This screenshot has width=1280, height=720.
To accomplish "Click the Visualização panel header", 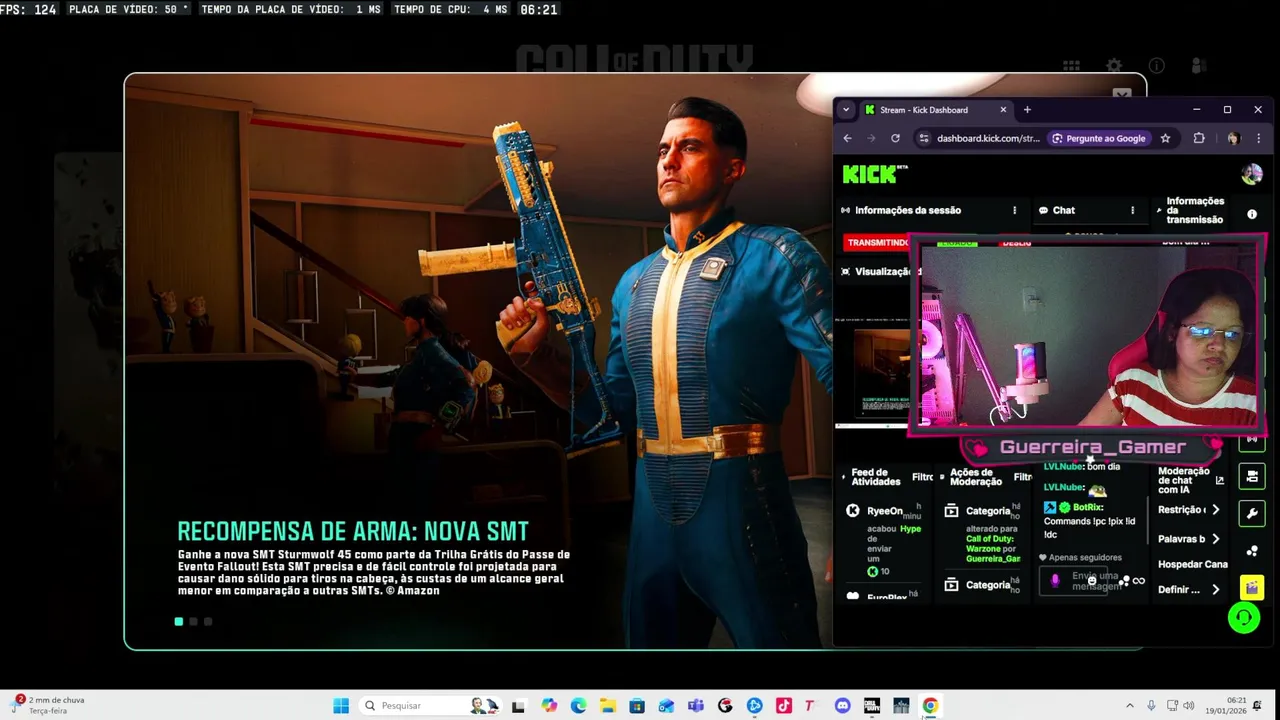I will (x=880, y=272).
